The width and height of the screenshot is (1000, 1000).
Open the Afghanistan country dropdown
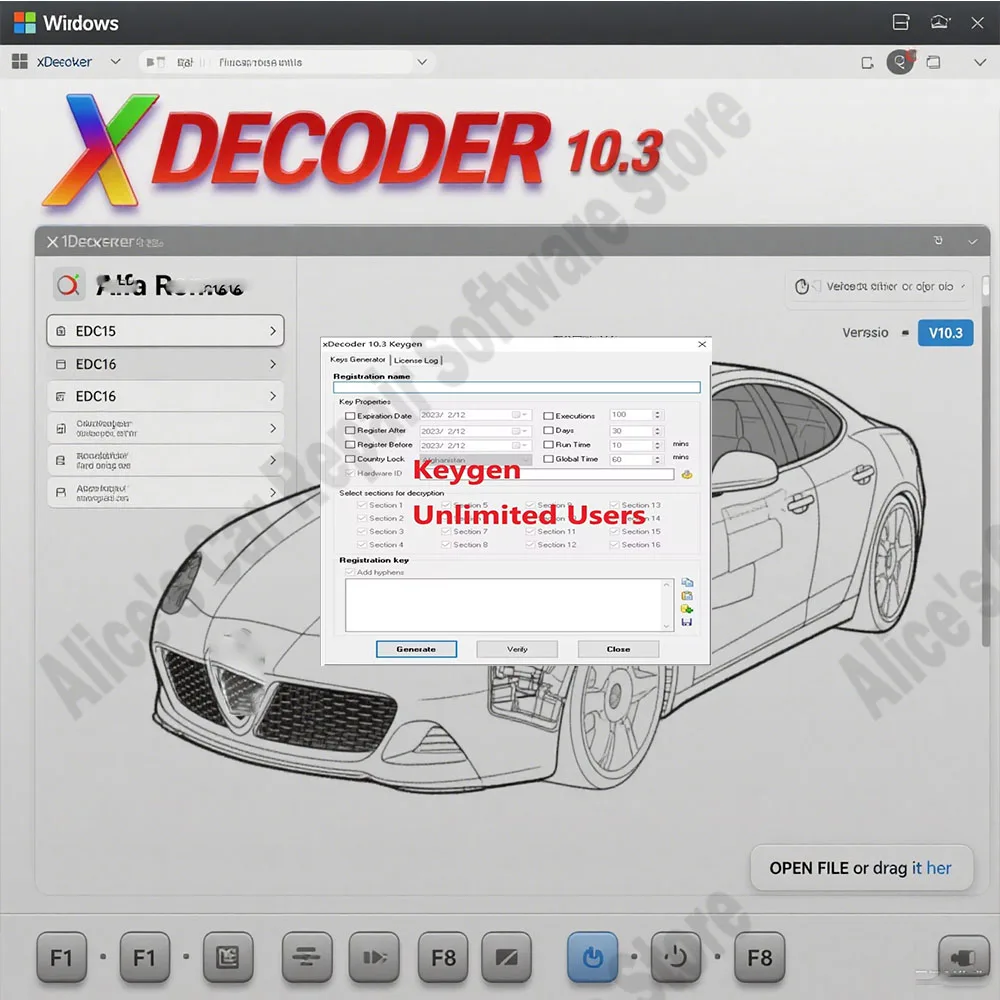pyautogui.click(x=526, y=459)
